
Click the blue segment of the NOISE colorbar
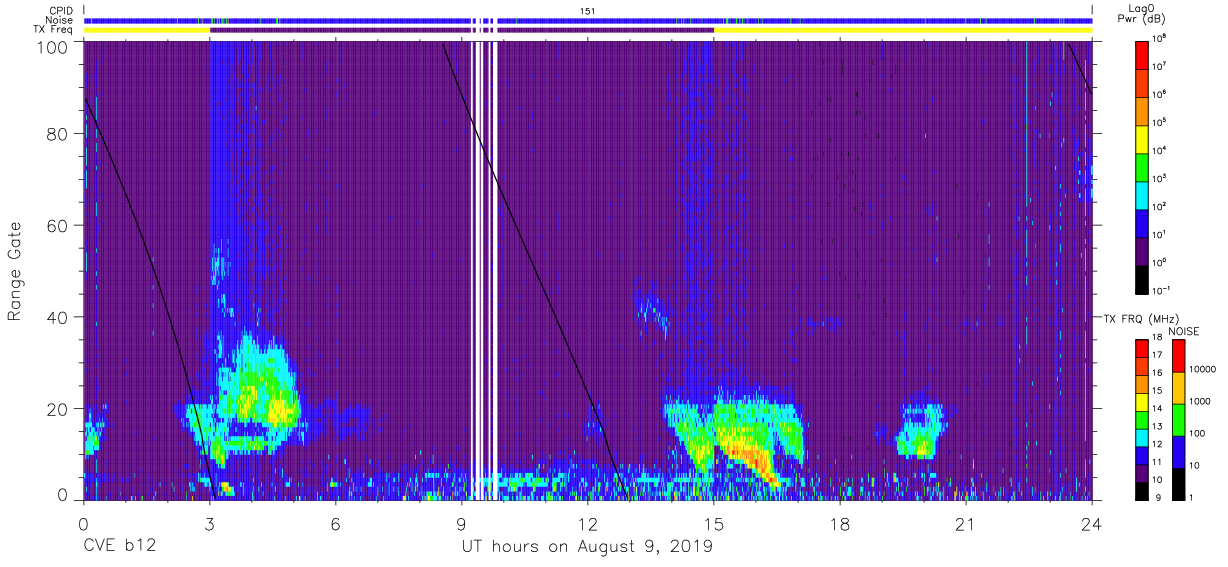tap(1178, 452)
